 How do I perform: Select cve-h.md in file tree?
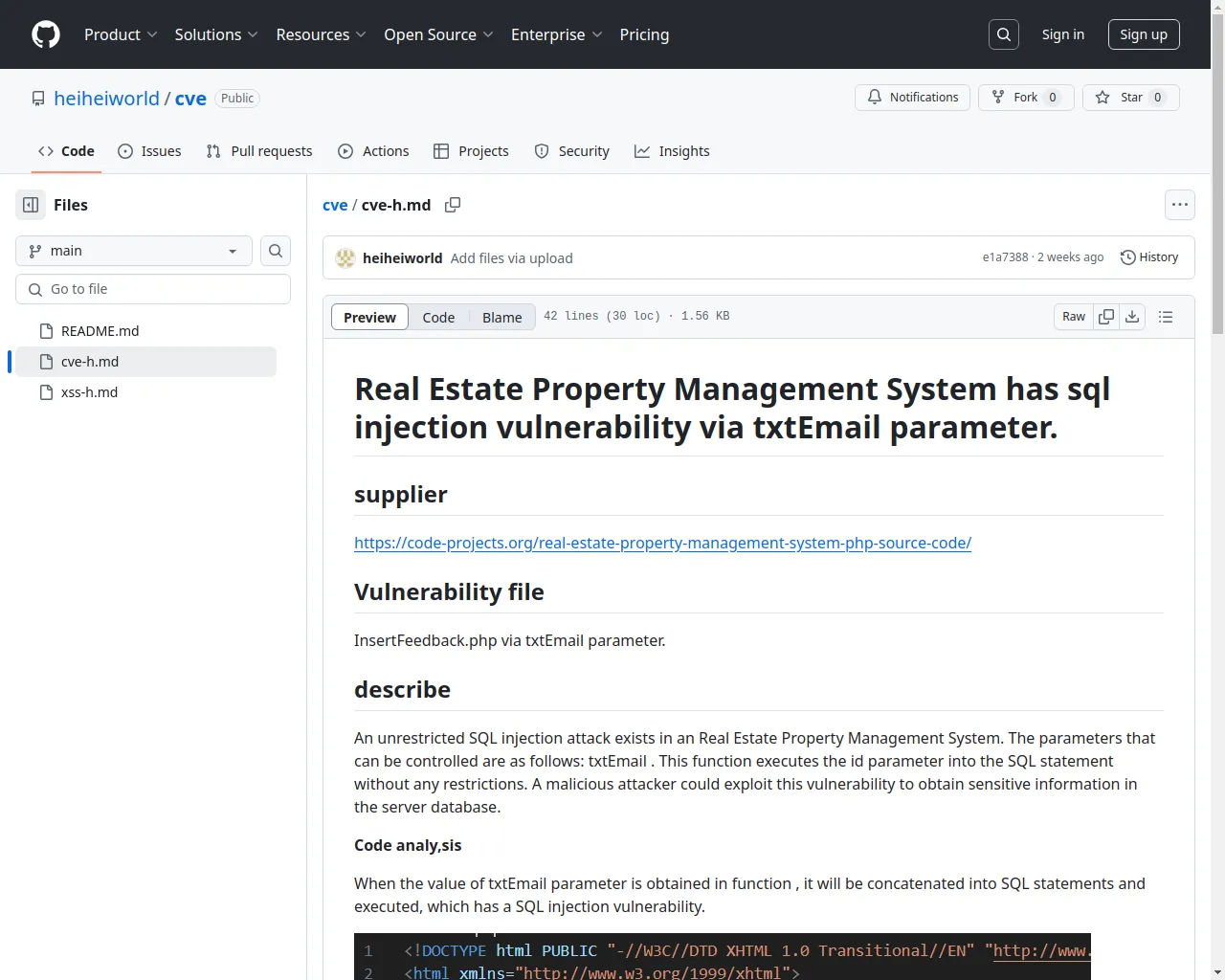(x=145, y=362)
